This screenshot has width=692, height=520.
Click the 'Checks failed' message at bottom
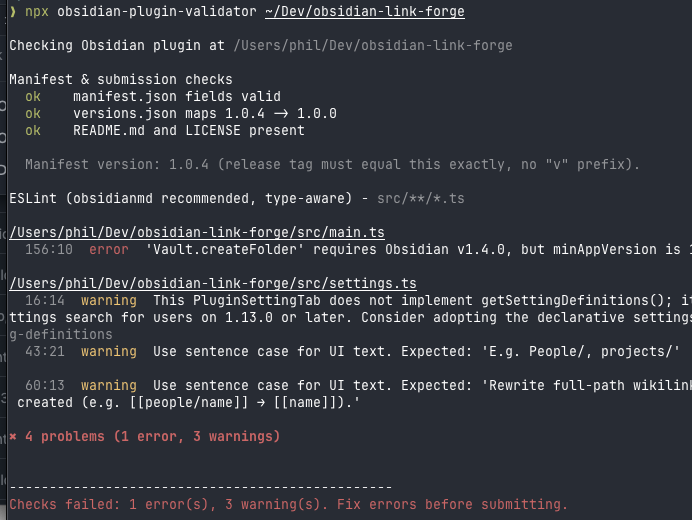click(x=289, y=504)
